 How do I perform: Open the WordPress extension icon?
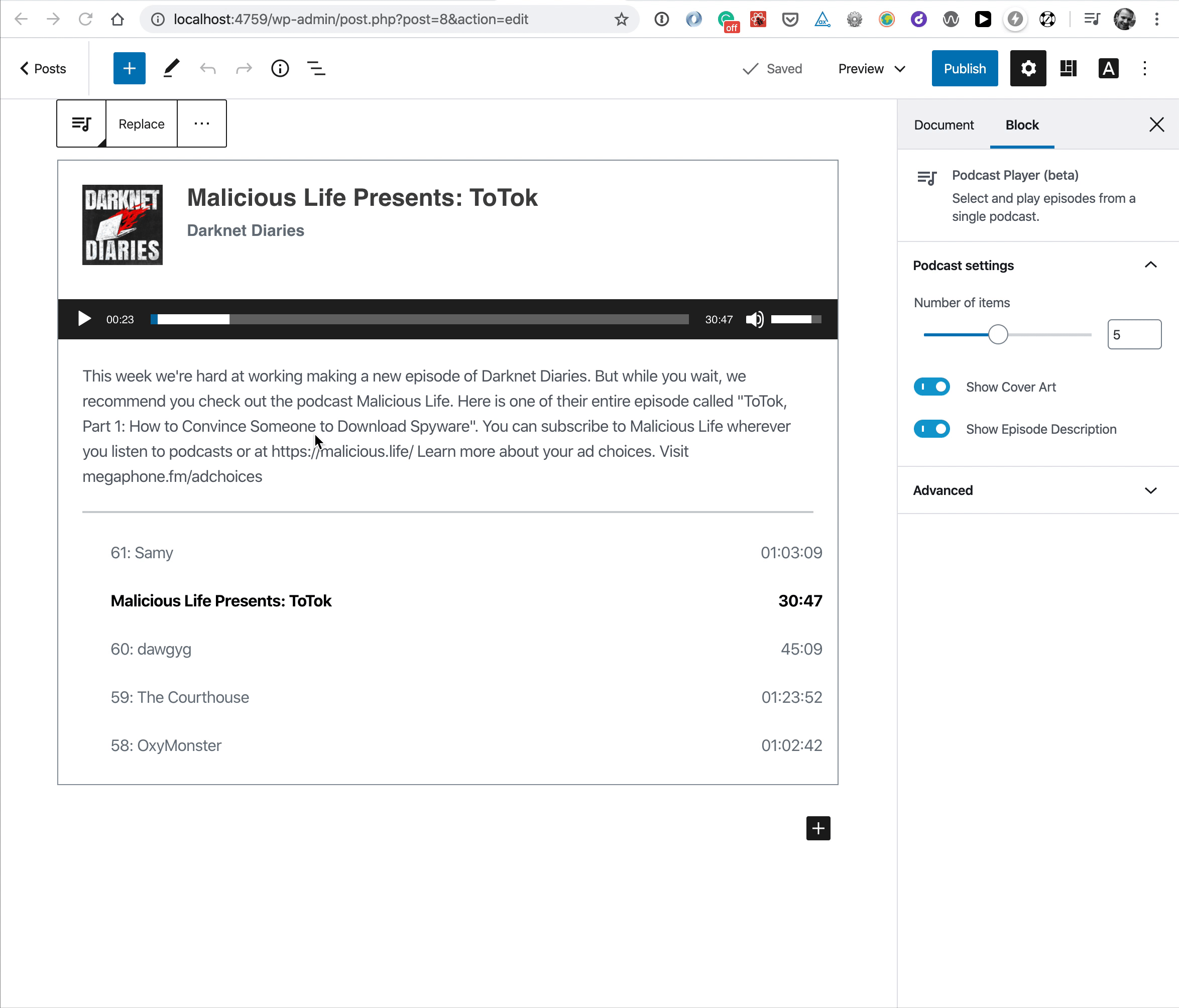click(951, 20)
